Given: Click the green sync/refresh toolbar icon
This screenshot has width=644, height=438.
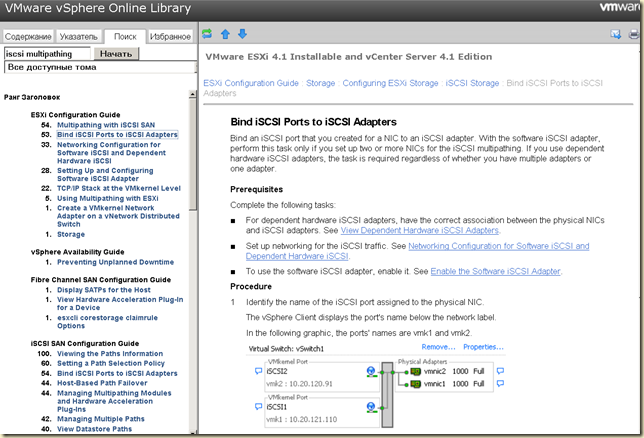Looking at the screenshot, I should point(207,34).
